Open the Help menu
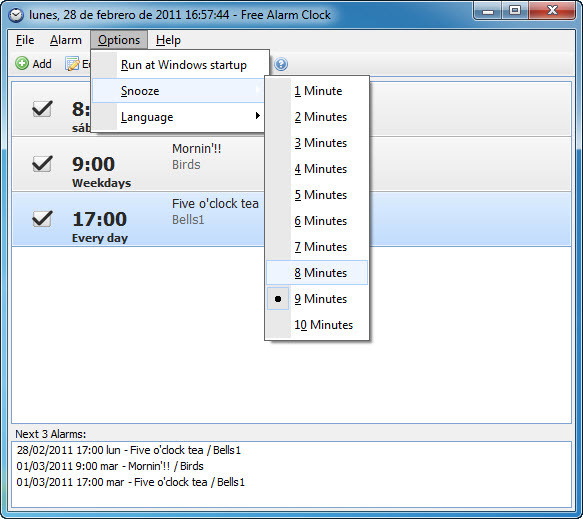Image resolution: width=583 pixels, height=519 pixels. pyautogui.click(x=168, y=40)
